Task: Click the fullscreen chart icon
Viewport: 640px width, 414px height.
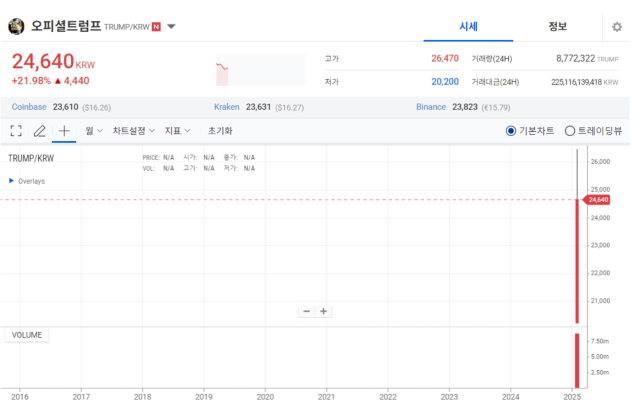Action: [16, 130]
